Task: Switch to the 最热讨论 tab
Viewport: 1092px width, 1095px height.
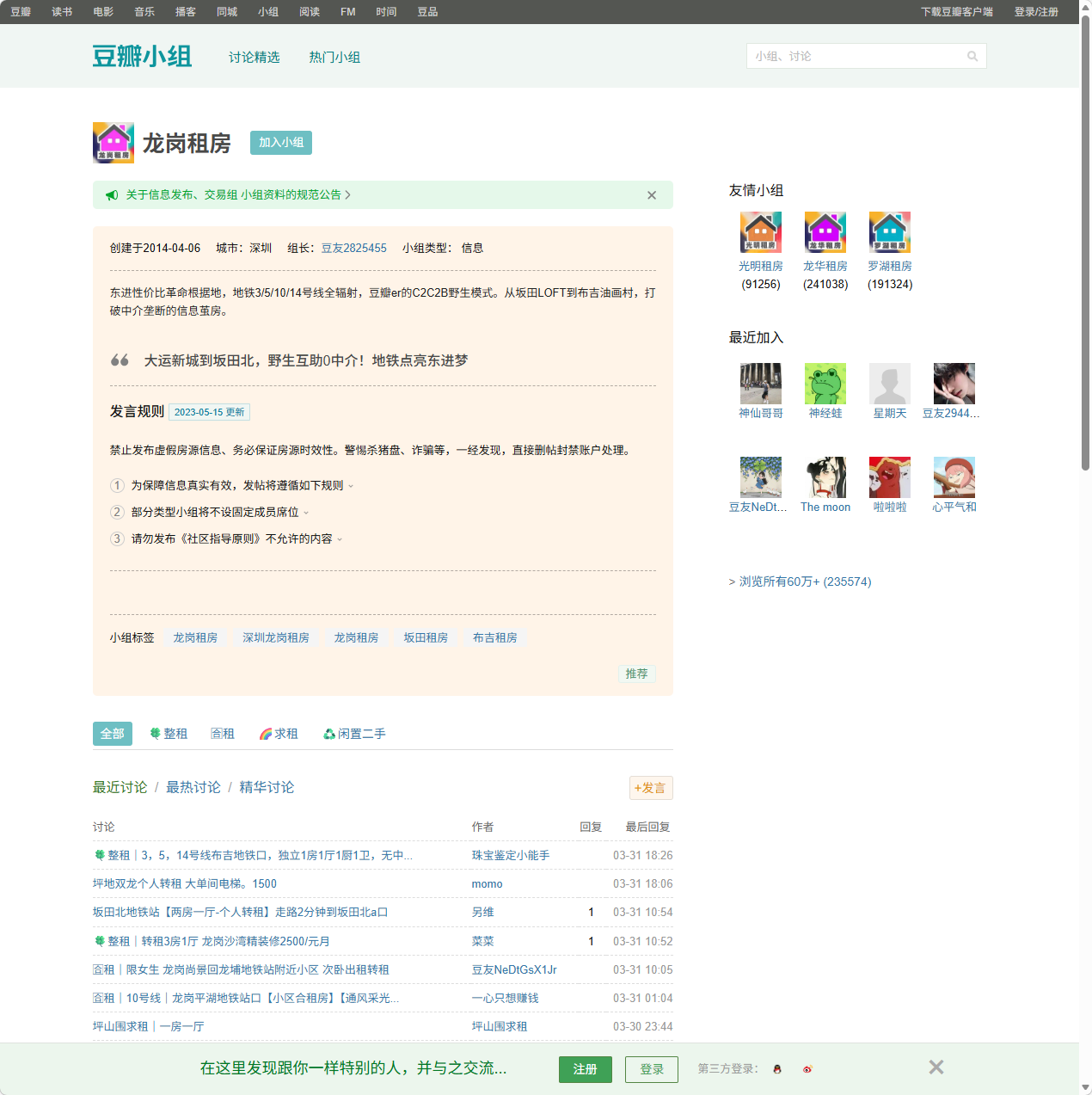Action: pos(193,787)
